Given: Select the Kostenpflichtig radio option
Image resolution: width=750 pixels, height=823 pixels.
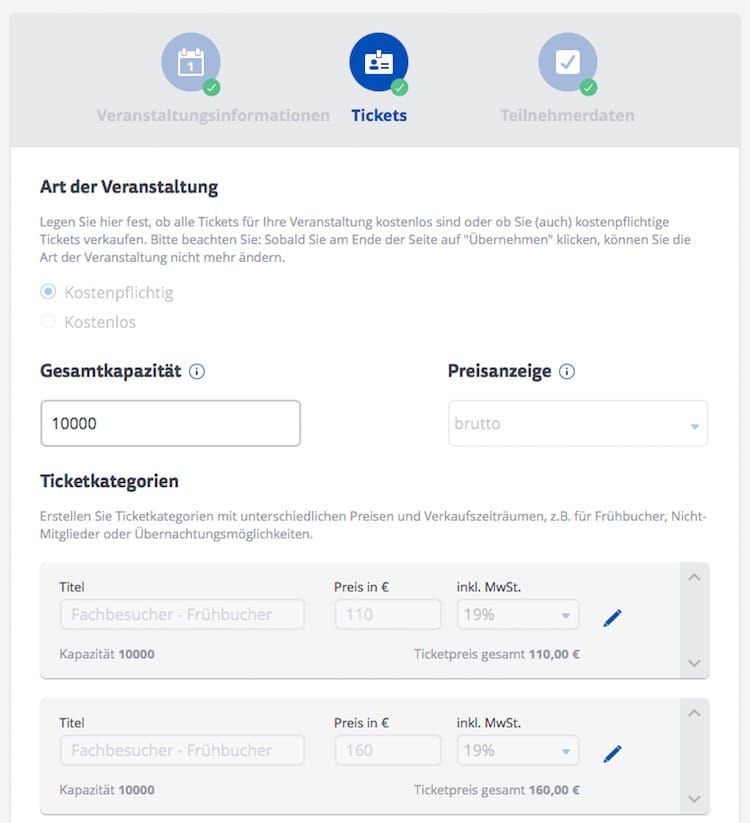Looking at the screenshot, I should [48, 292].
